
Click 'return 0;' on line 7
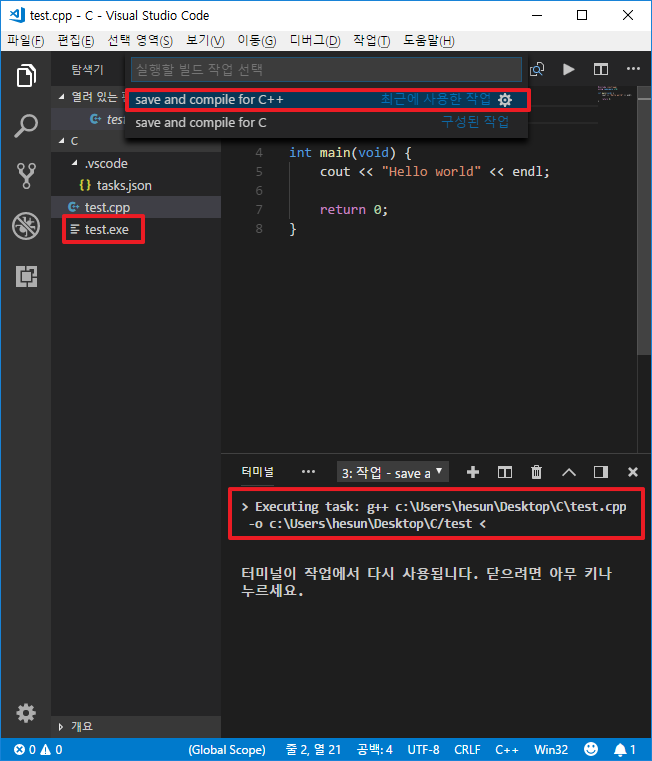point(353,210)
